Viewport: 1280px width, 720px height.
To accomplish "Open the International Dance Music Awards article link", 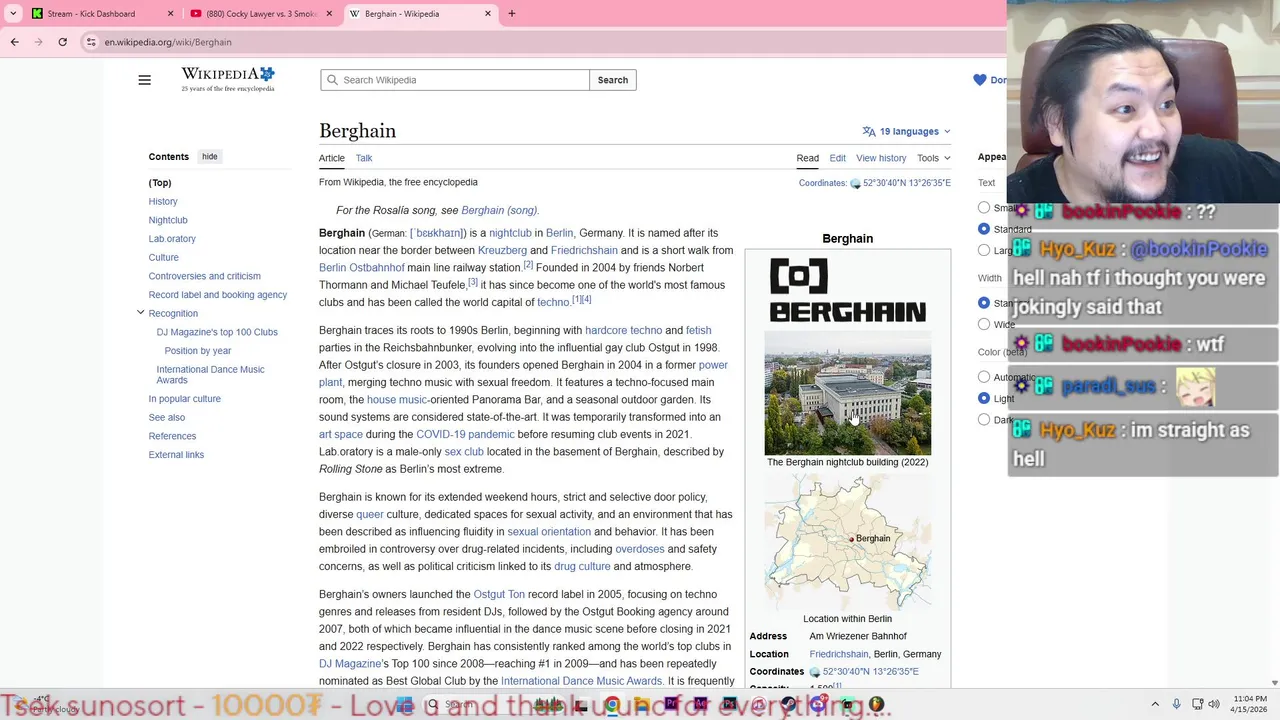I will pos(582,681).
